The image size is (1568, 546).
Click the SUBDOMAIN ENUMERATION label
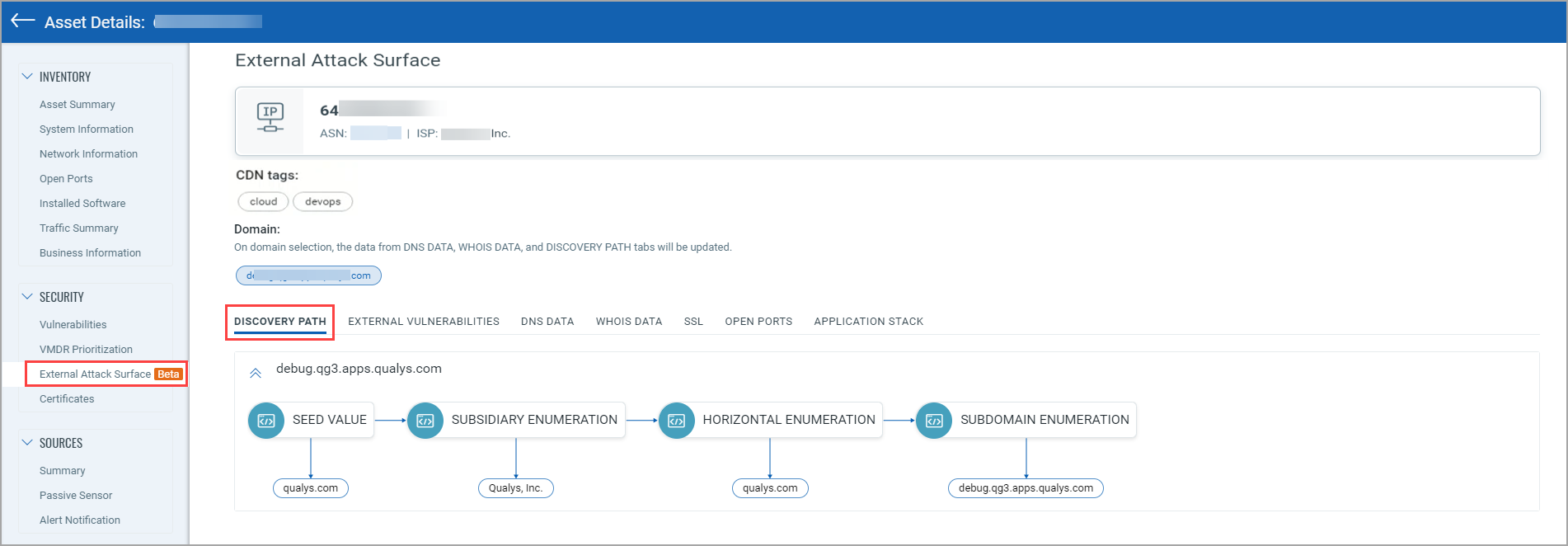[x=1045, y=420]
